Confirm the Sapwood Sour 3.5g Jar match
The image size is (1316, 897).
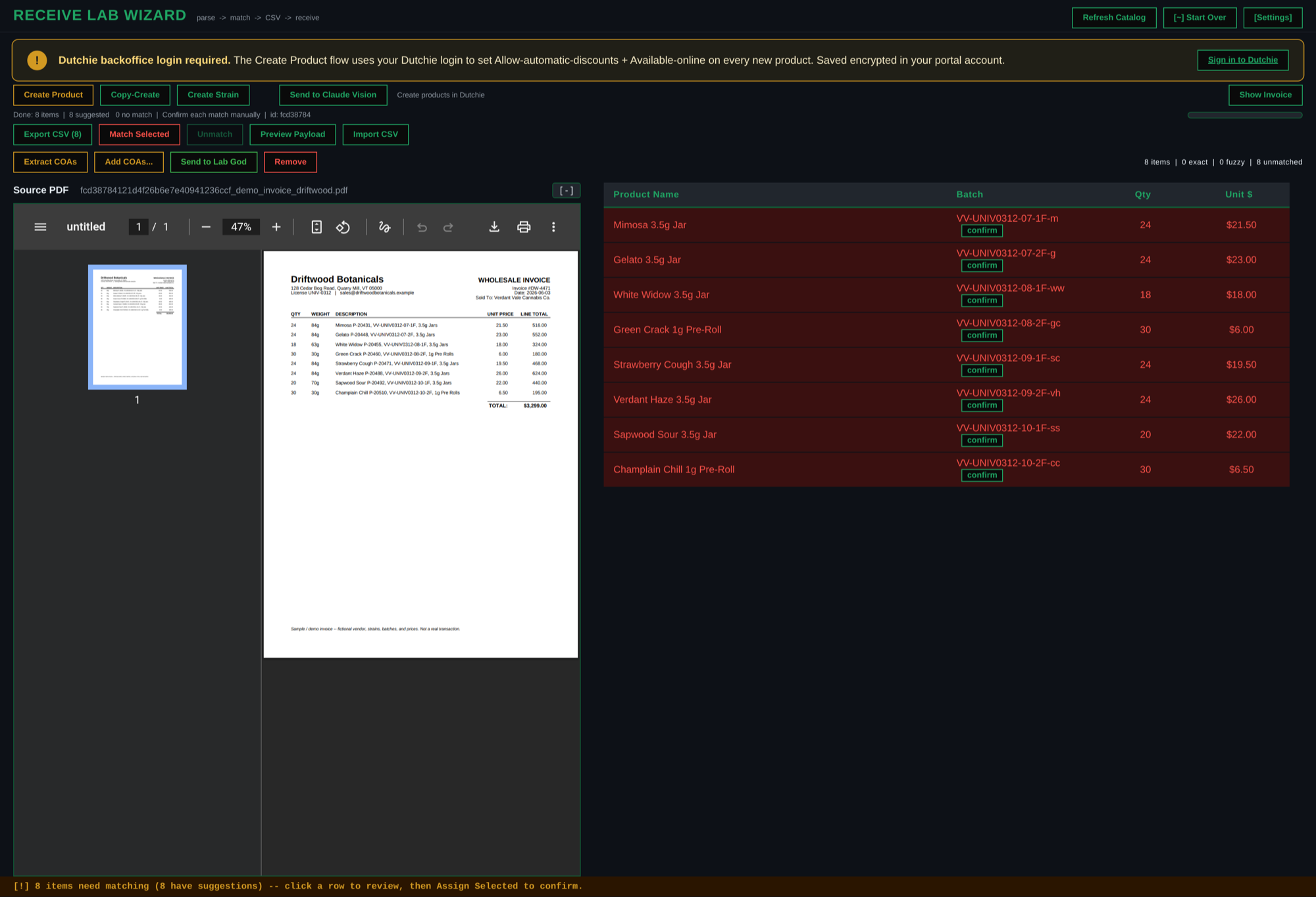982,440
